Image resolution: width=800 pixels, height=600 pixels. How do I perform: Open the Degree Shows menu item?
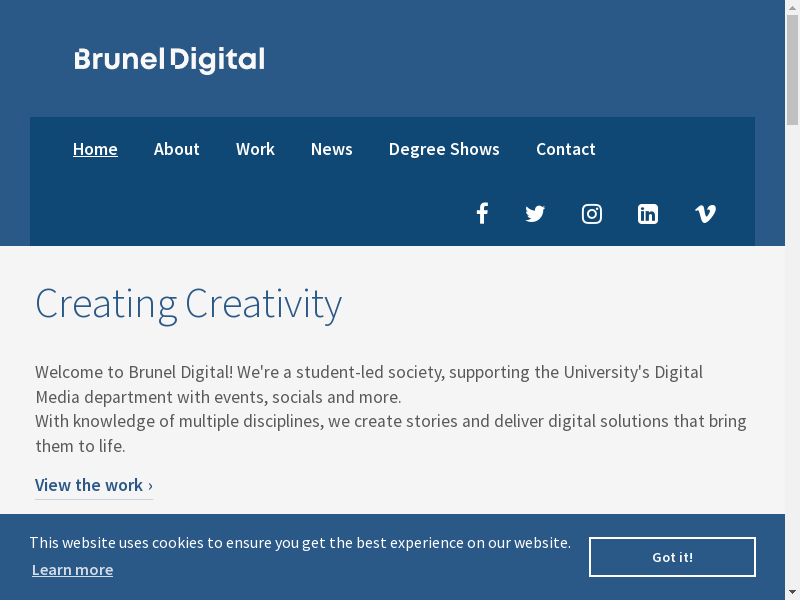[444, 149]
